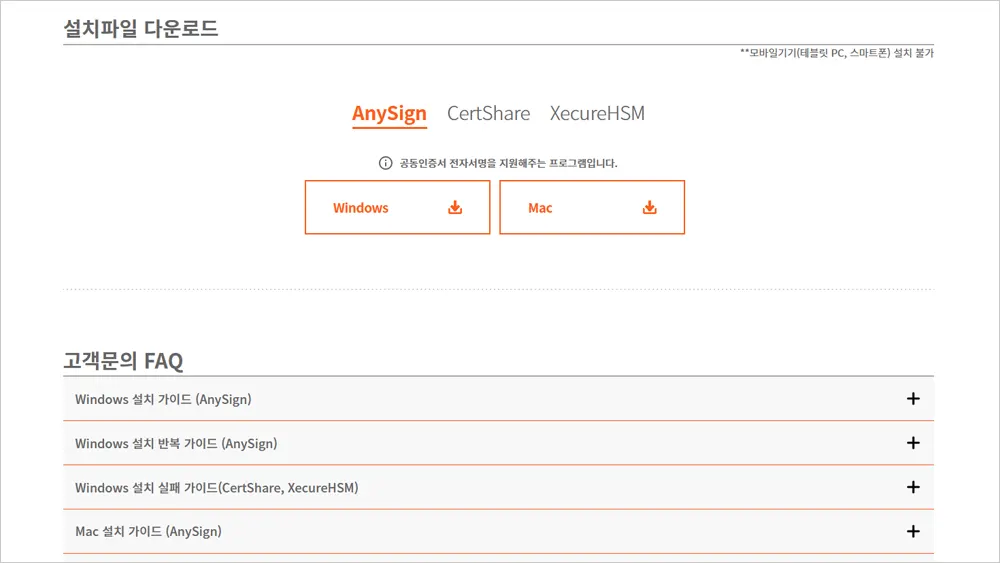
Task: Open FAQ 'Windows 설치 실패 가이드(CertShare, XecureHSM)'
Action: pos(498,487)
